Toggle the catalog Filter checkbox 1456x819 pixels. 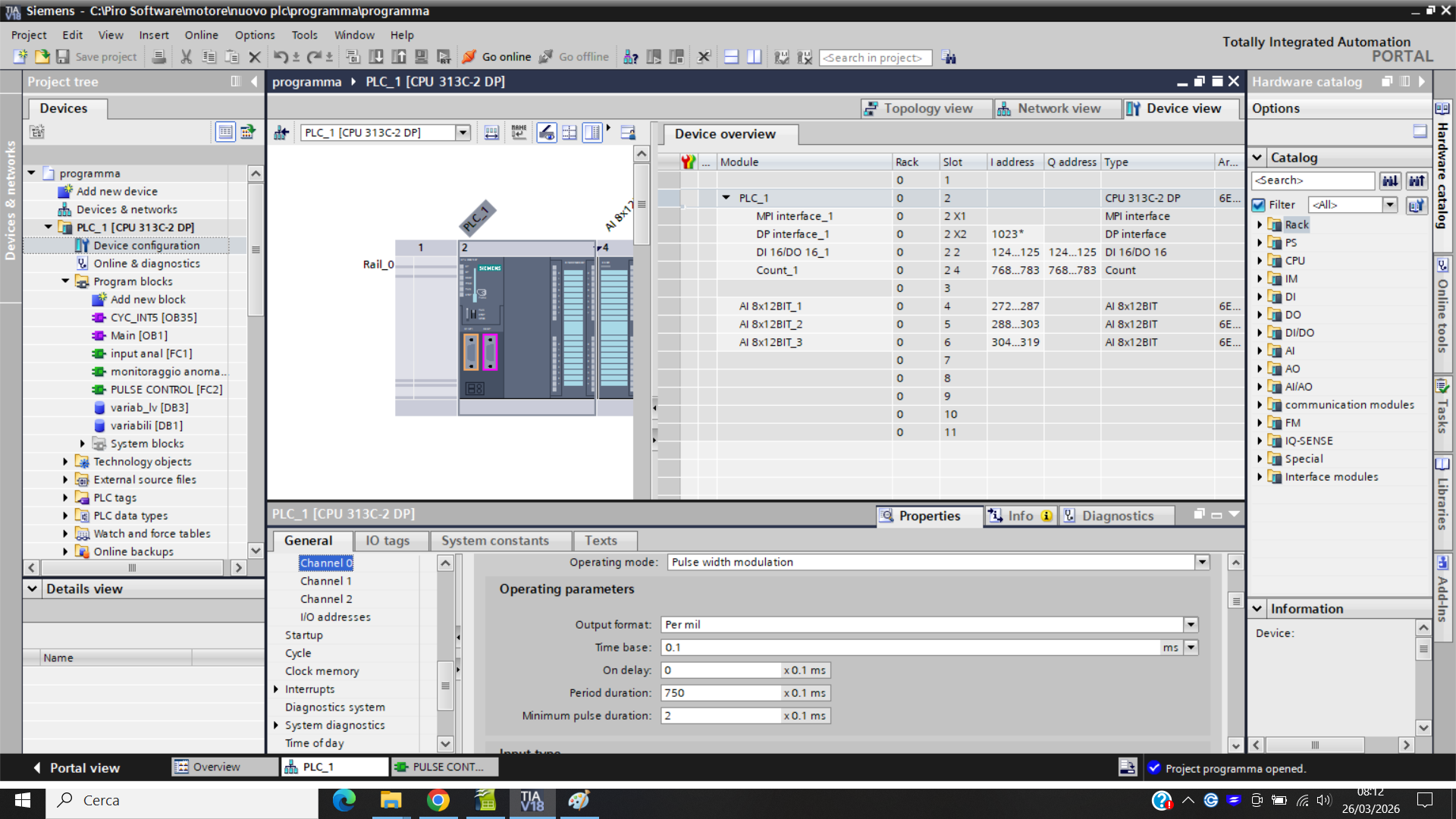point(1259,205)
